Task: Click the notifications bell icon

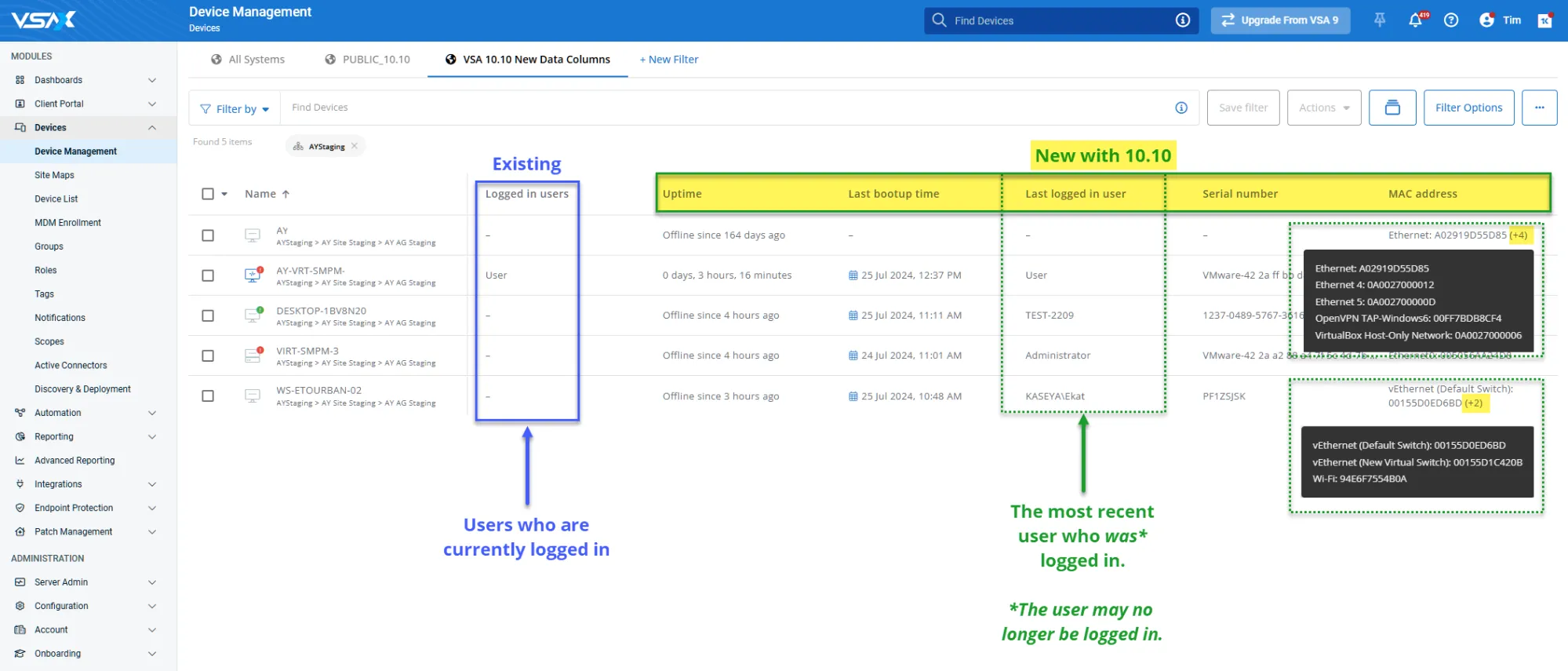Action: [1415, 20]
